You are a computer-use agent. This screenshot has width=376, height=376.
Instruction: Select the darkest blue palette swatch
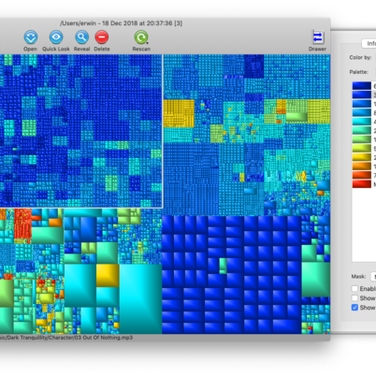(x=362, y=86)
